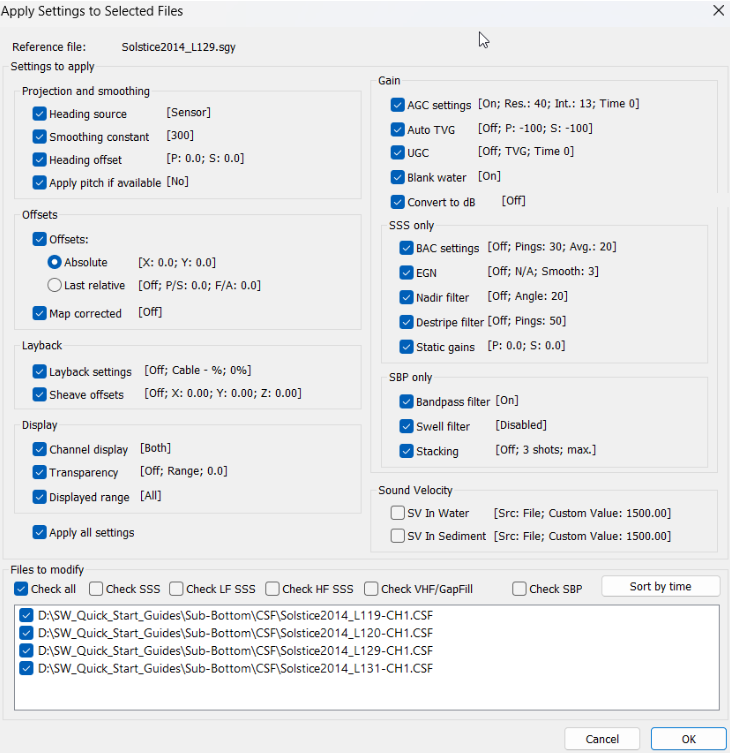Toggle the UGC checkbox

click(398, 153)
